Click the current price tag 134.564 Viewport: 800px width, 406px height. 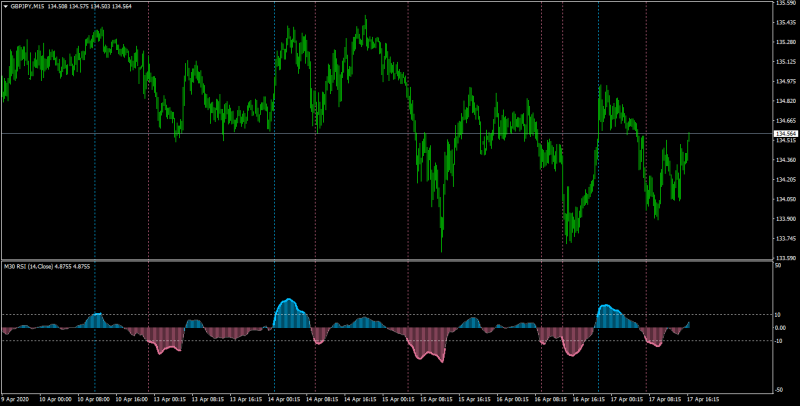click(x=786, y=134)
